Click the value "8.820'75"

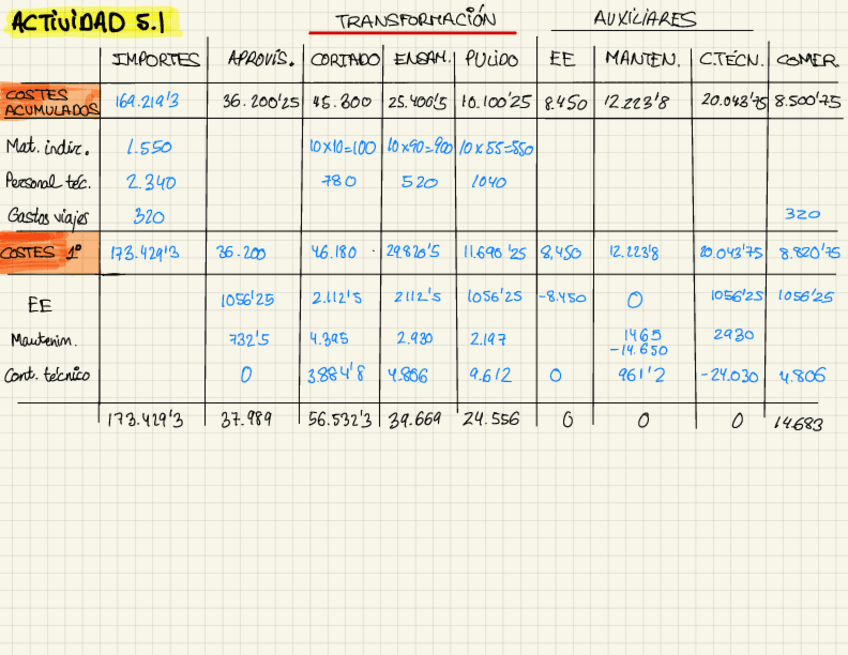click(x=810, y=253)
